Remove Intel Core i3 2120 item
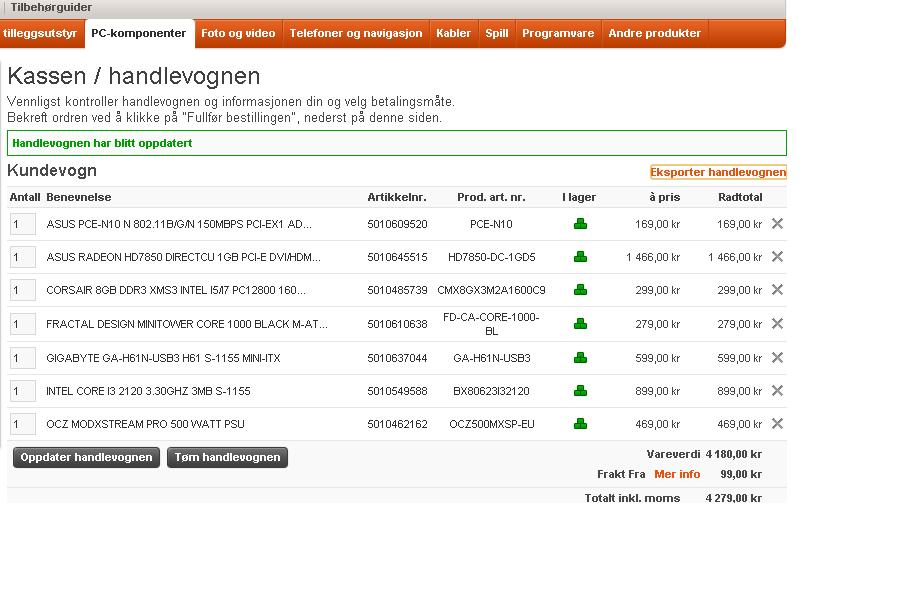 point(777,391)
